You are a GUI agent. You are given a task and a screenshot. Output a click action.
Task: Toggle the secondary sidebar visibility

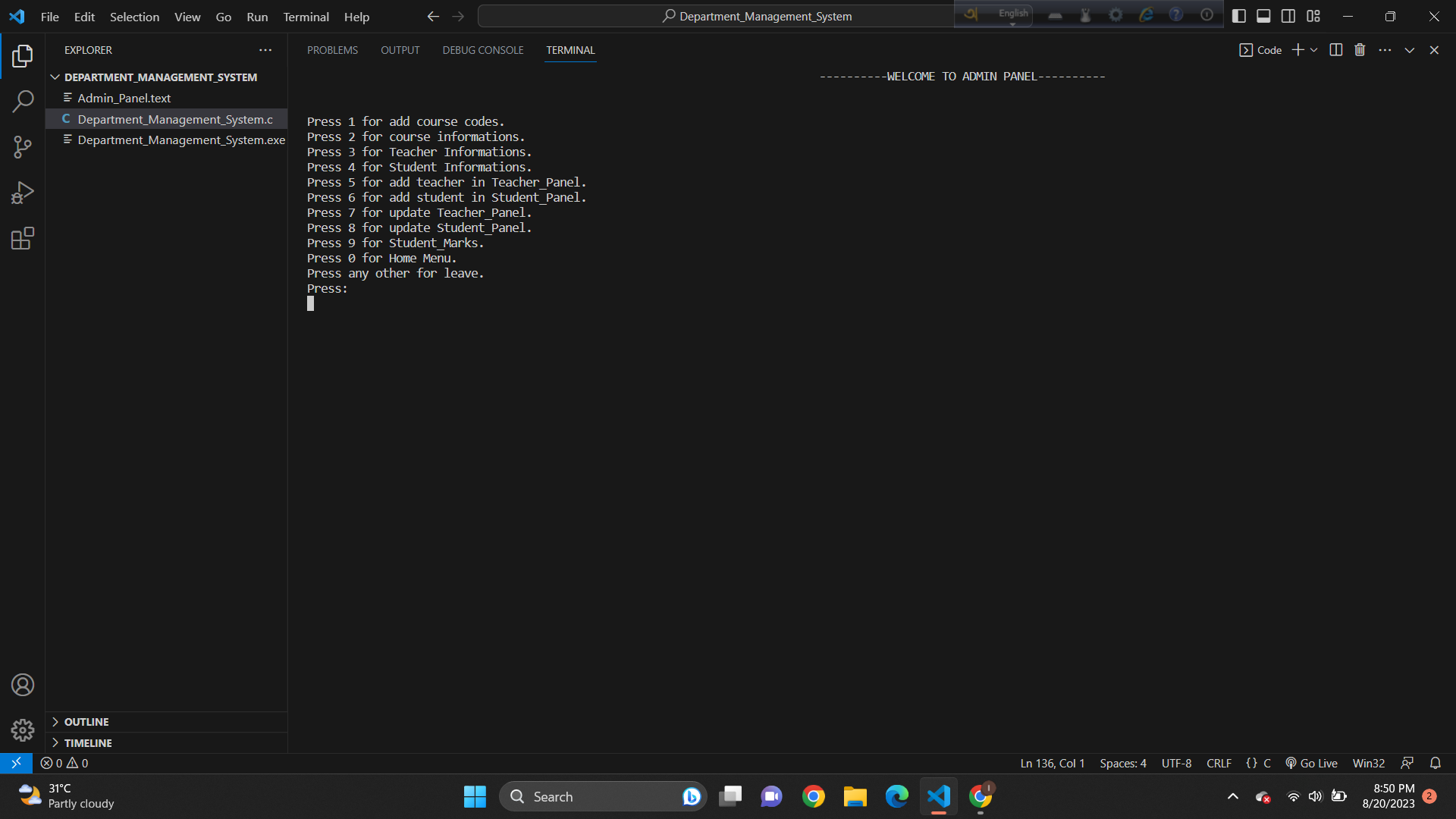(1288, 15)
